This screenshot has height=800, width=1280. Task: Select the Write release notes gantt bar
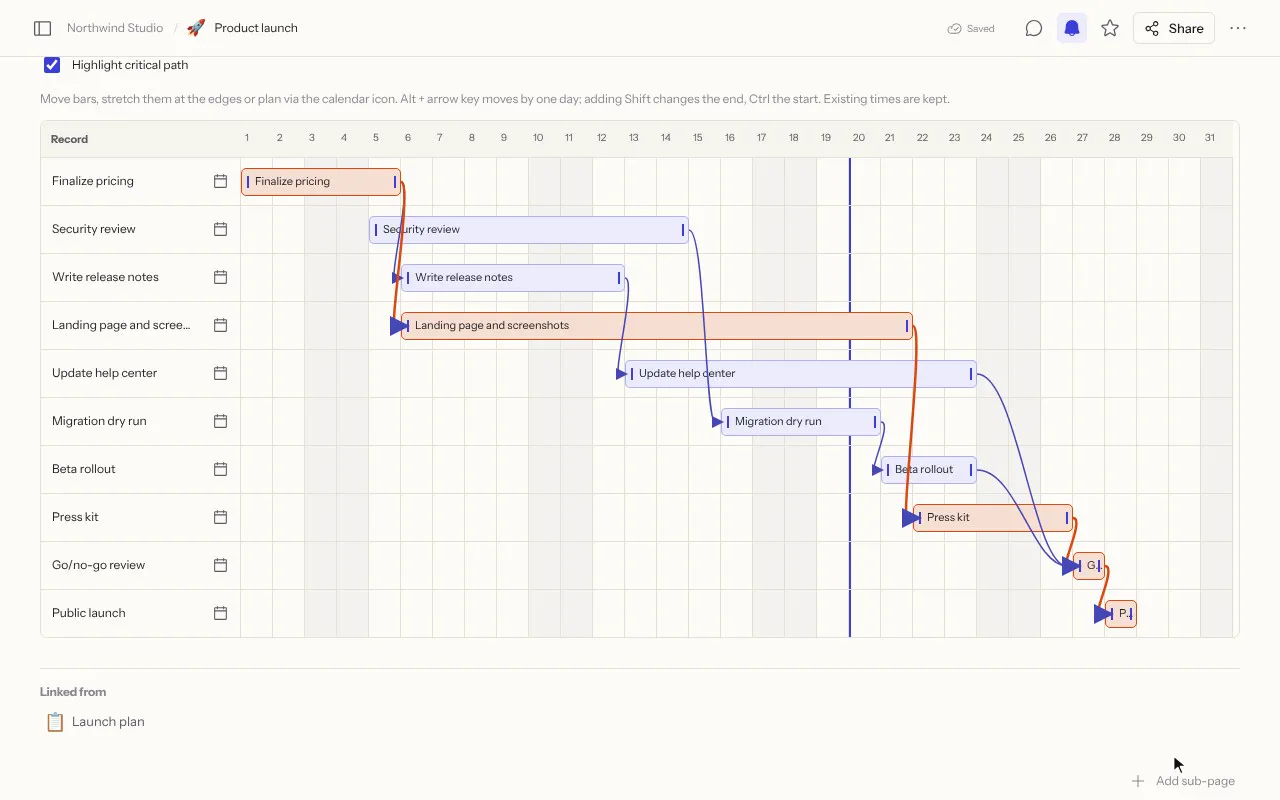tap(513, 278)
